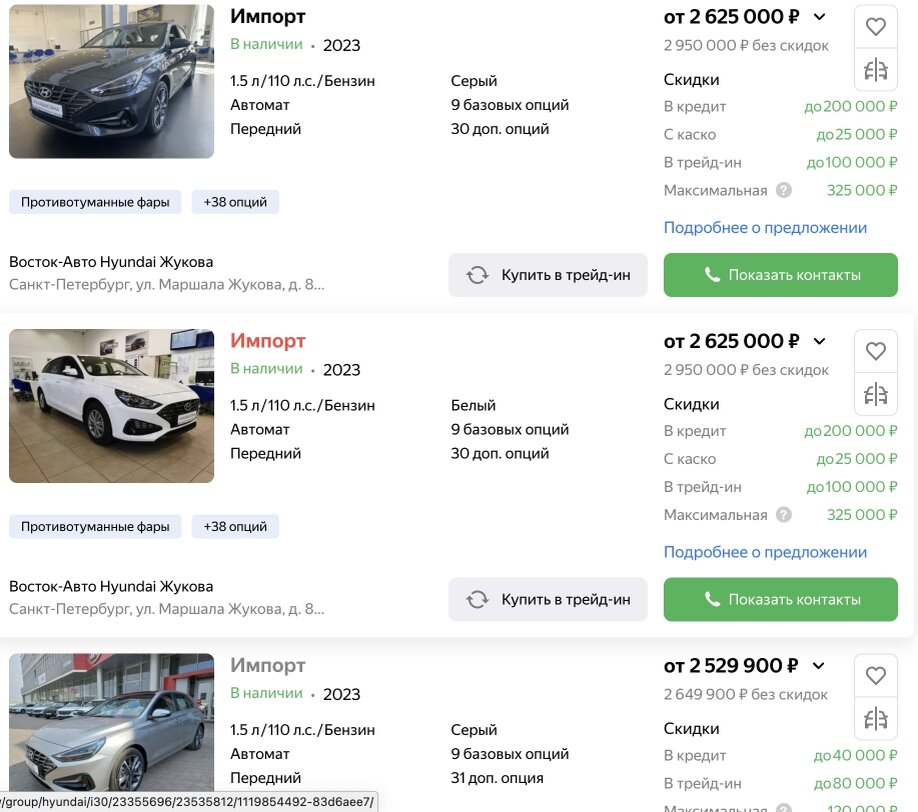Click trade-in swap arrows icon on first listing
The height and width of the screenshot is (812, 918).
475,274
